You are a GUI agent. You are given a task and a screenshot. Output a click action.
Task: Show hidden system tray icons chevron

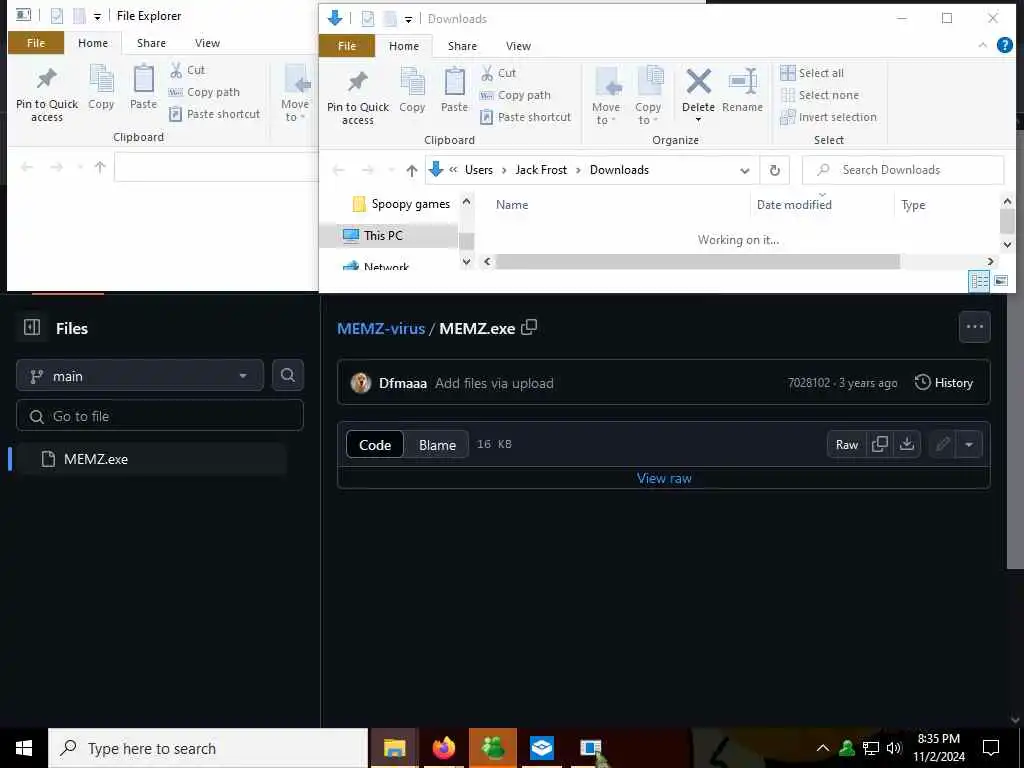823,748
